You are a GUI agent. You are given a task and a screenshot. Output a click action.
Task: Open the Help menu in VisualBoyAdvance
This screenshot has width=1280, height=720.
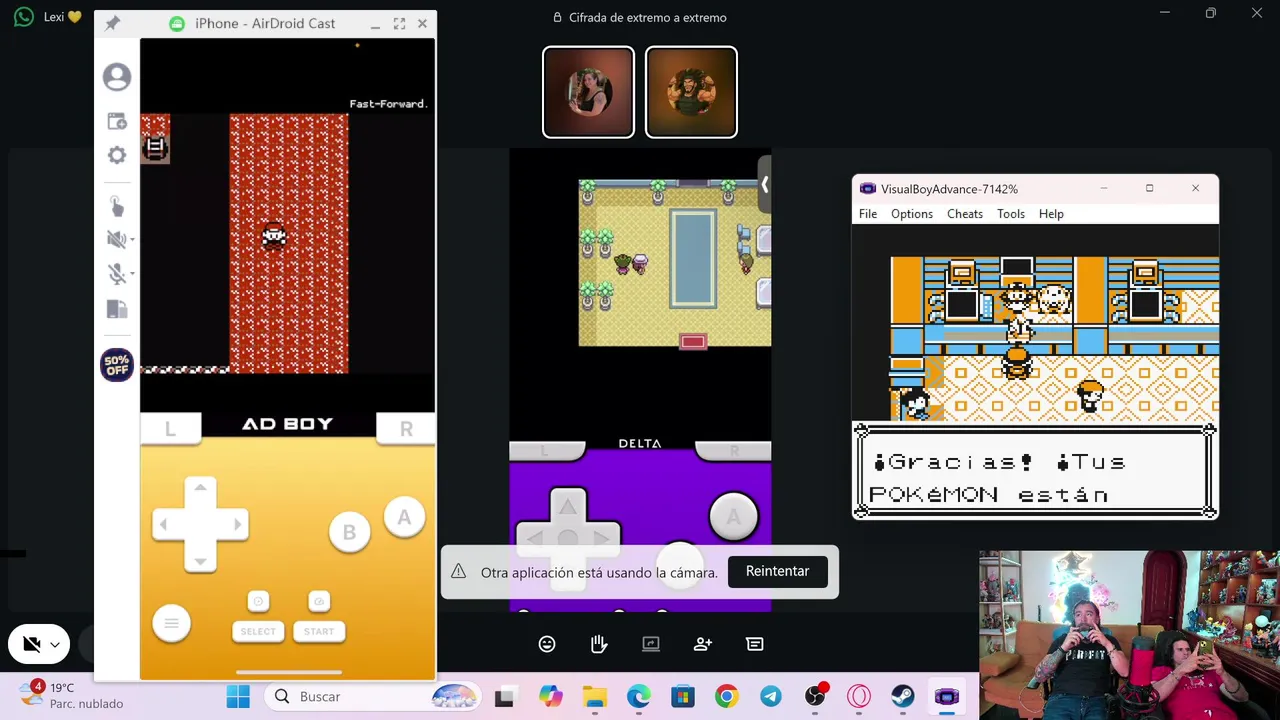(1051, 214)
